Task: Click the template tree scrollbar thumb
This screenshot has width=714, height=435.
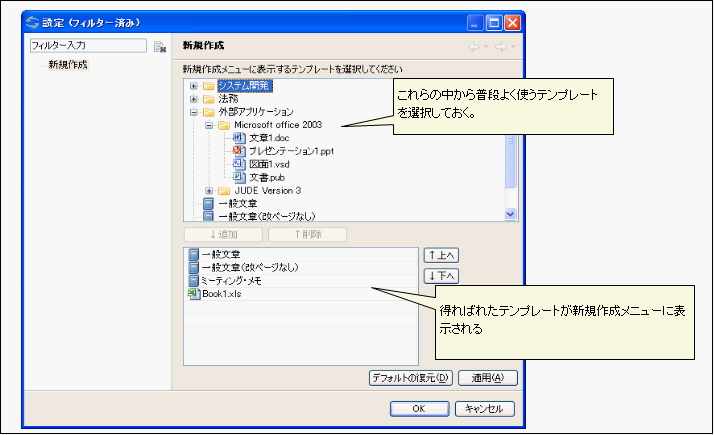Action: tap(510, 161)
